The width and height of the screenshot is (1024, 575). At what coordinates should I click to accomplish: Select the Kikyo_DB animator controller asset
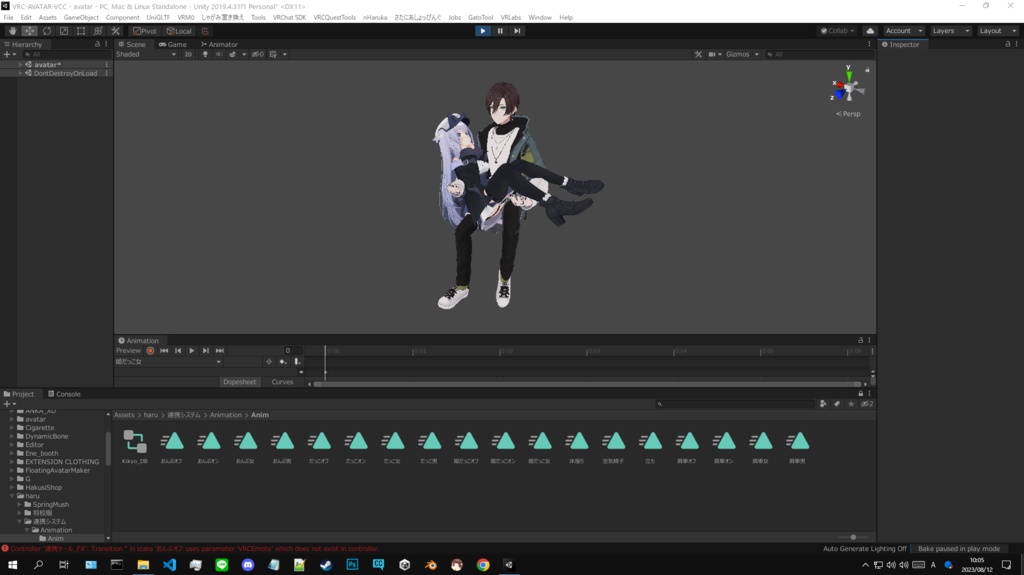coord(135,447)
